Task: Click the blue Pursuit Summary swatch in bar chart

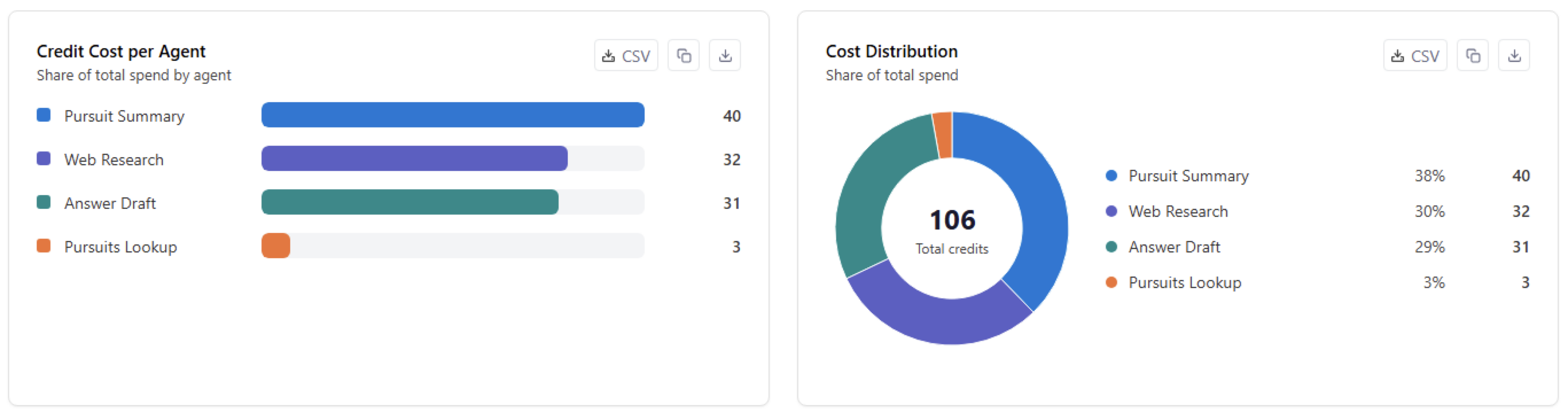Action: (x=43, y=115)
